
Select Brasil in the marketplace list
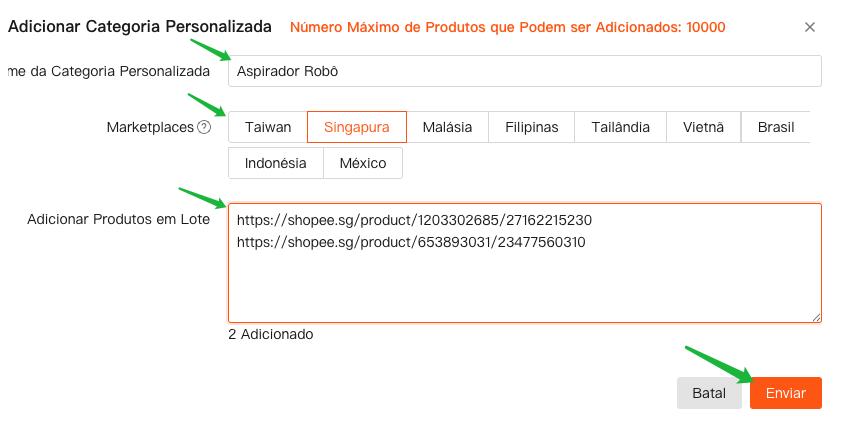click(x=776, y=127)
